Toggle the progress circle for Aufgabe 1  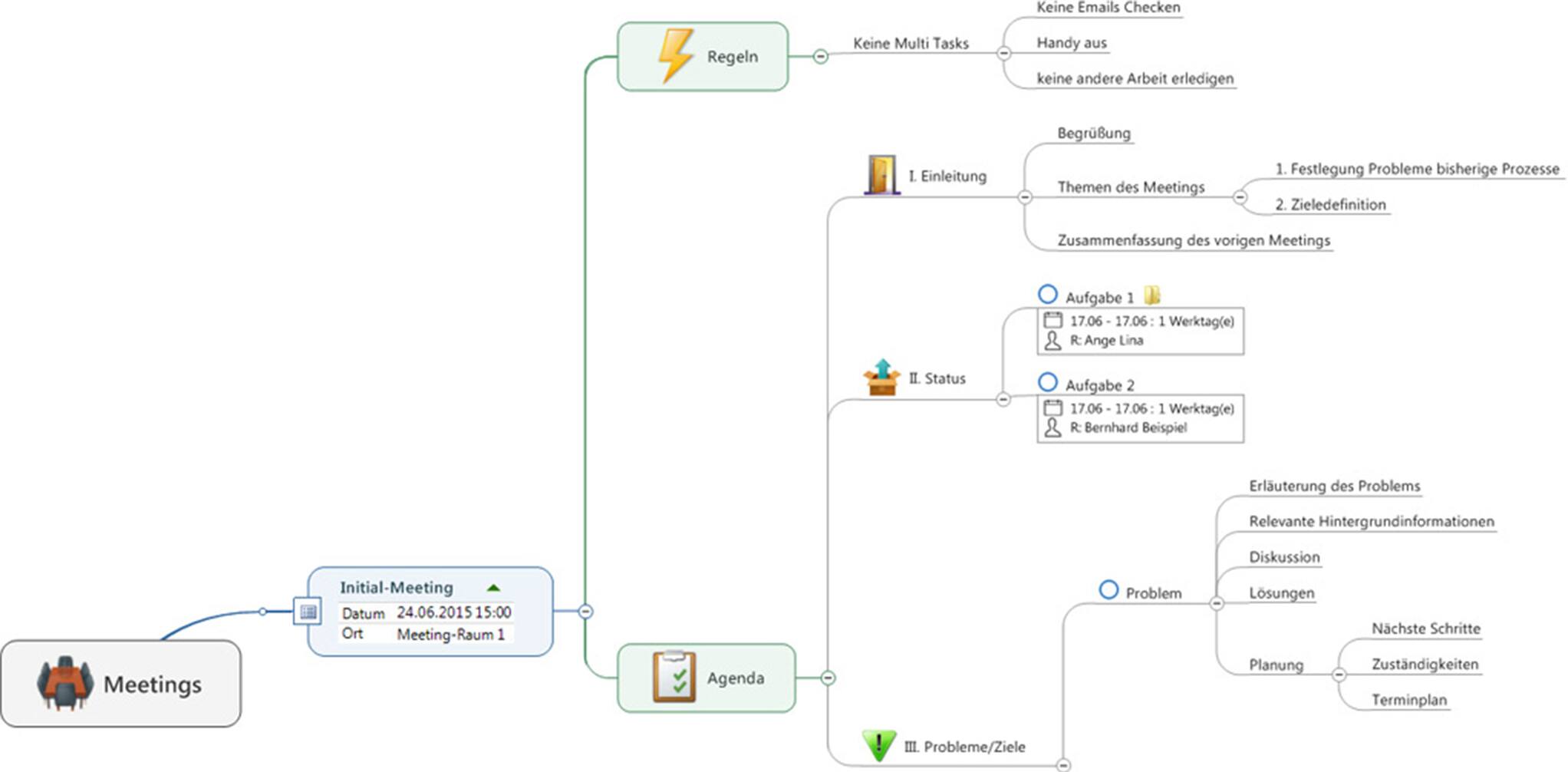coord(1047,295)
